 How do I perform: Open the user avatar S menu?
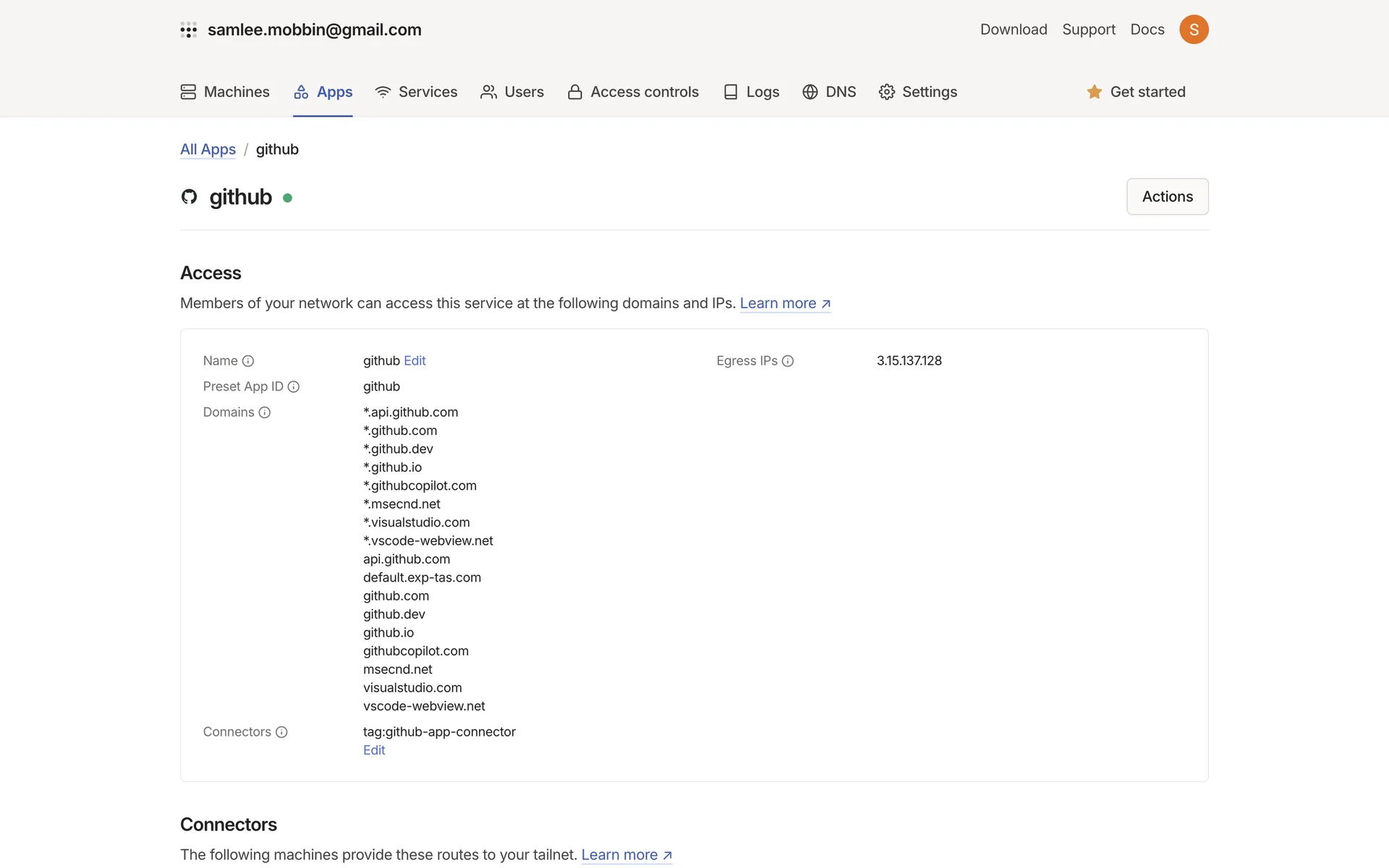[x=1194, y=30]
